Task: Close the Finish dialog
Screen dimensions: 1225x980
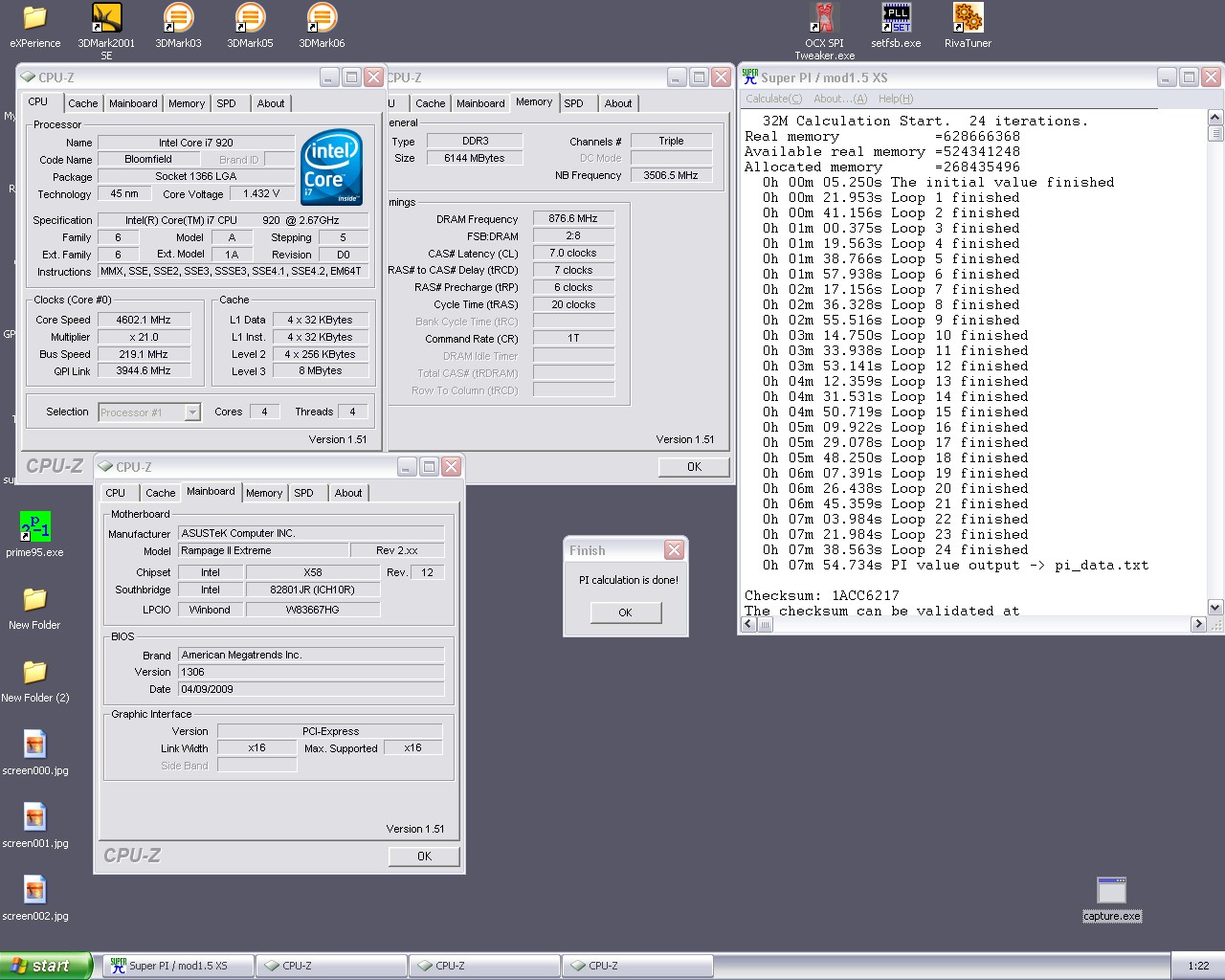Action: click(x=674, y=549)
